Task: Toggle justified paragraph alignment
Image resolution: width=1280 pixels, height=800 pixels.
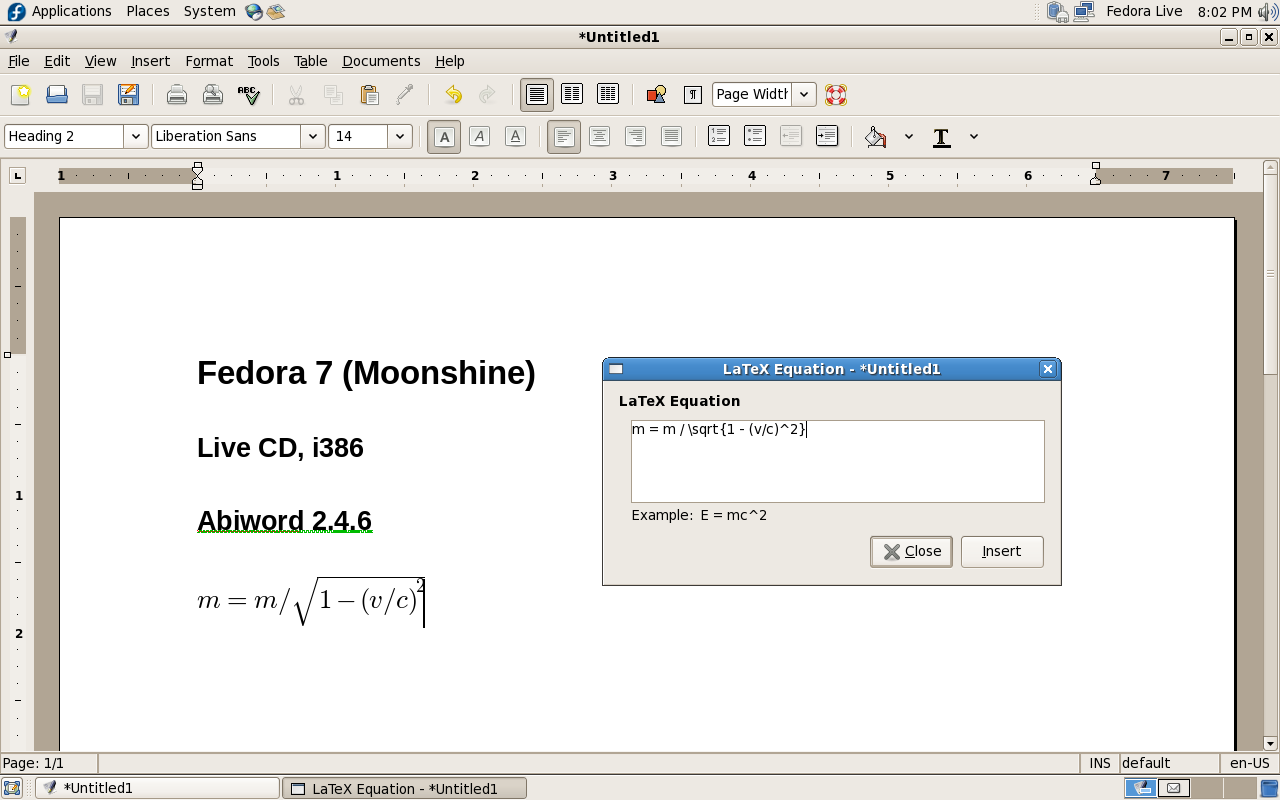Action: (x=671, y=136)
